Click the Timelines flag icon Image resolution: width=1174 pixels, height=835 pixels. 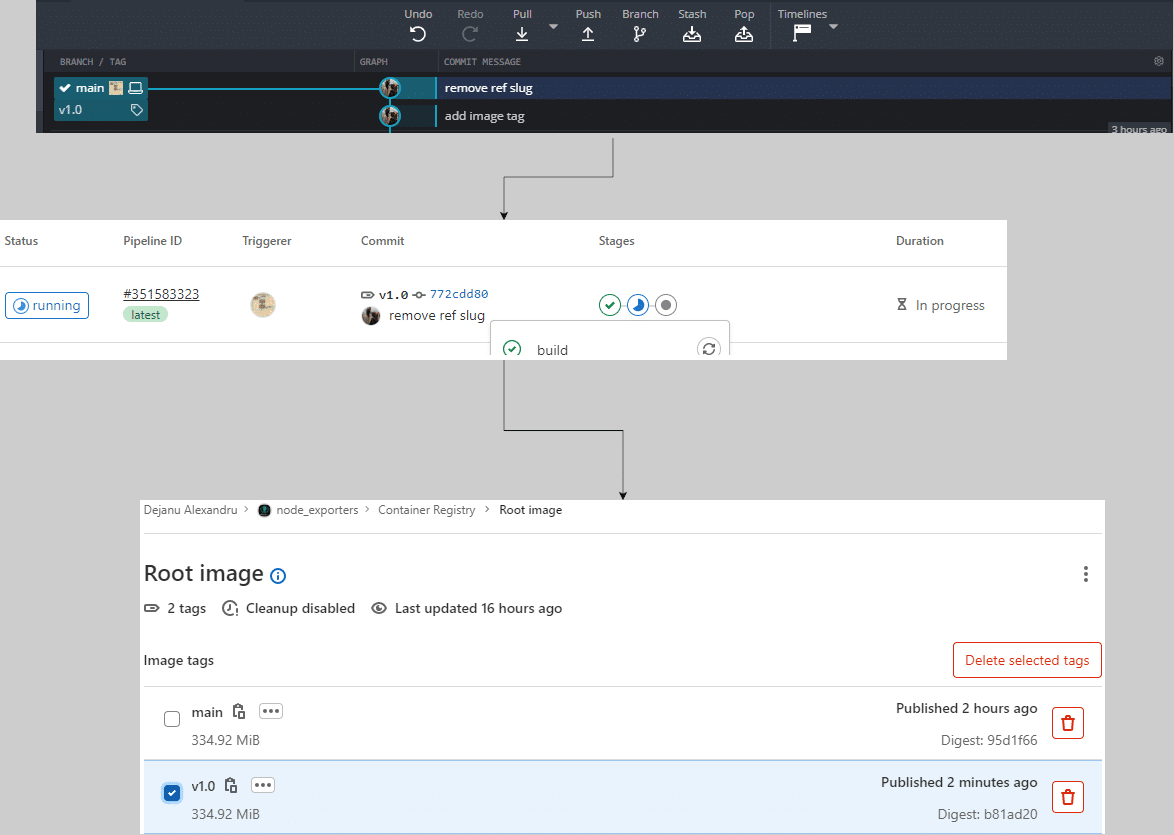point(802,33)
